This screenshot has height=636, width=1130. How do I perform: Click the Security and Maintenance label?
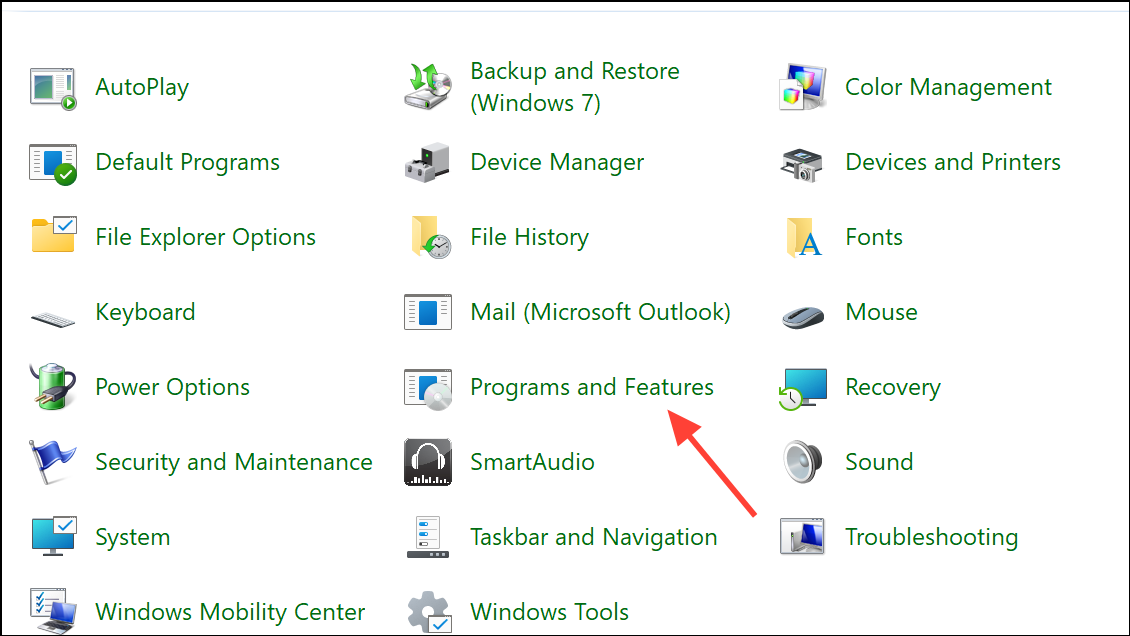pyautogui.click(x=233, y=462)
